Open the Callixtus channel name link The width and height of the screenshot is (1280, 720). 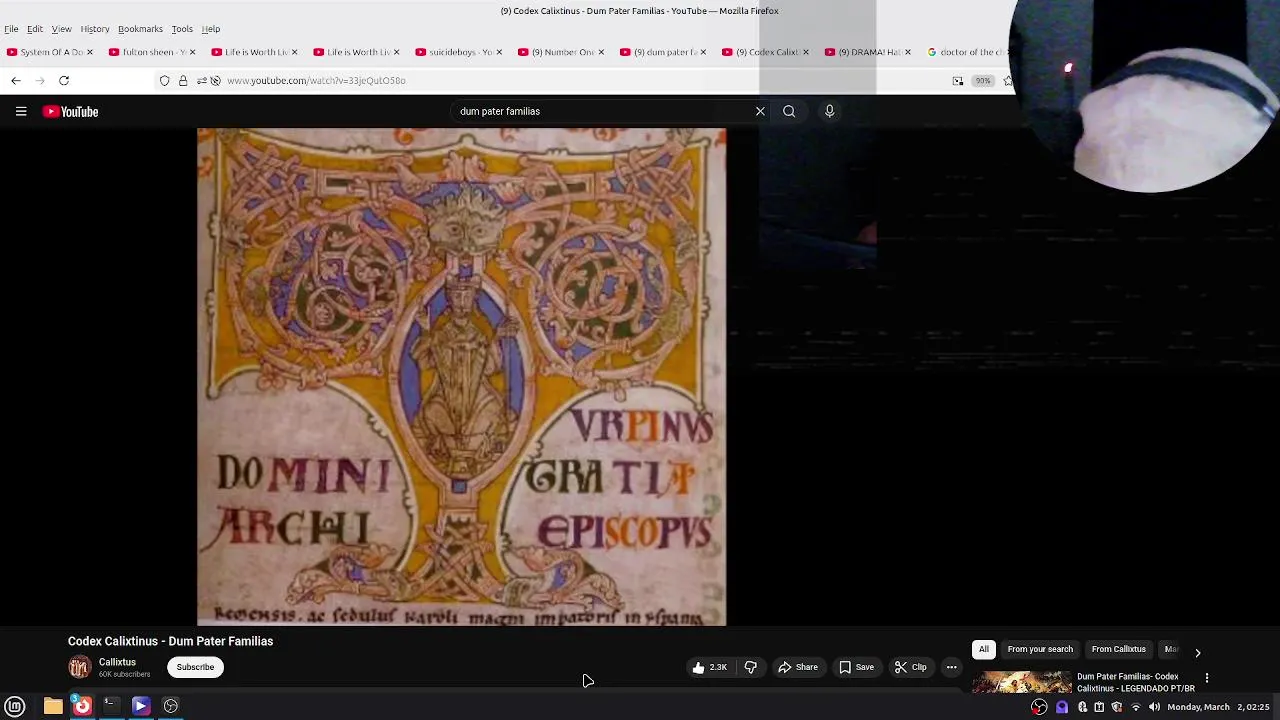[117, 662]
